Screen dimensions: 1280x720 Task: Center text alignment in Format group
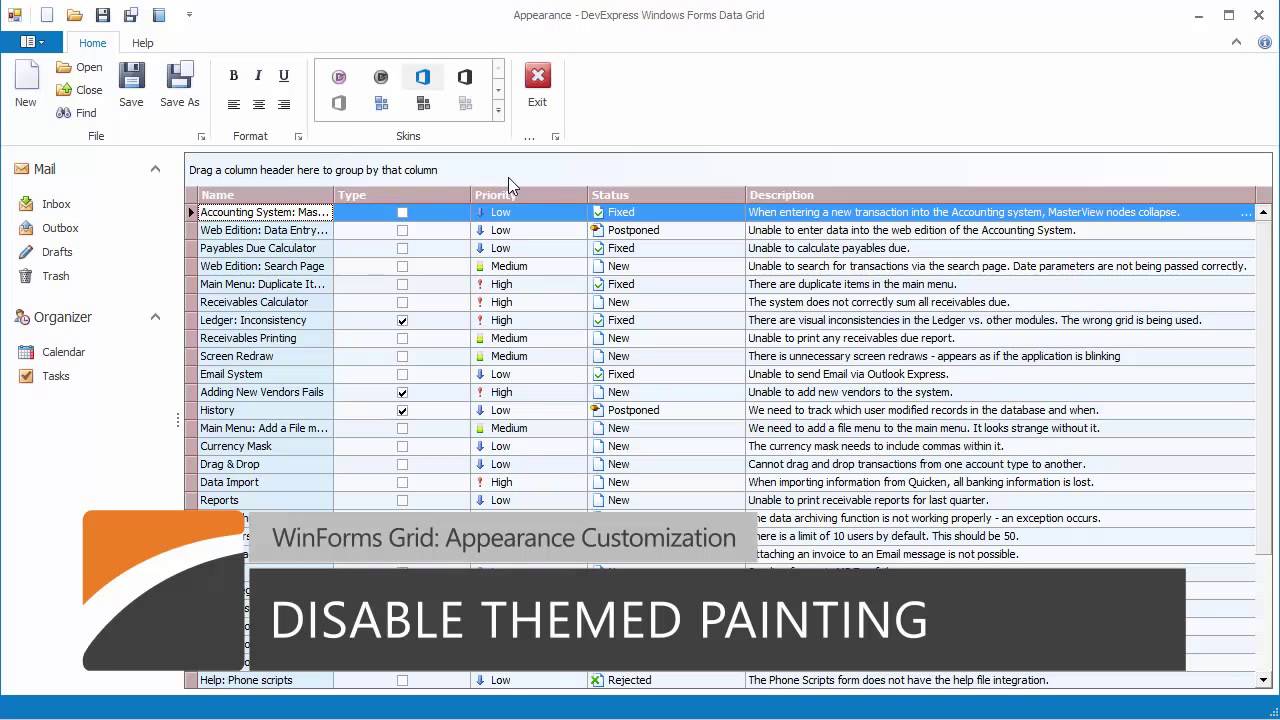[258, 104]
